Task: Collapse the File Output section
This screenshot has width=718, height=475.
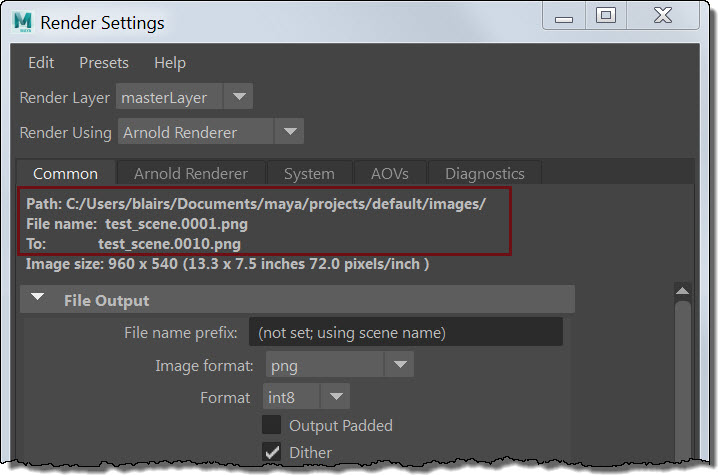Action: tap(38, 299)
